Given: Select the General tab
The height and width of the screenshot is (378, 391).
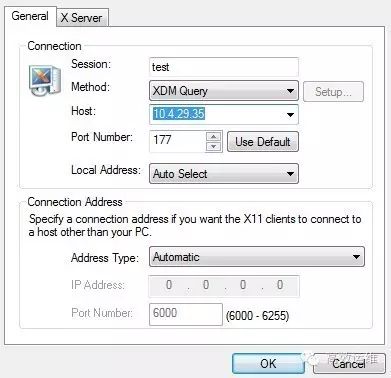Looking at the screenshot, I should (30, 16).
